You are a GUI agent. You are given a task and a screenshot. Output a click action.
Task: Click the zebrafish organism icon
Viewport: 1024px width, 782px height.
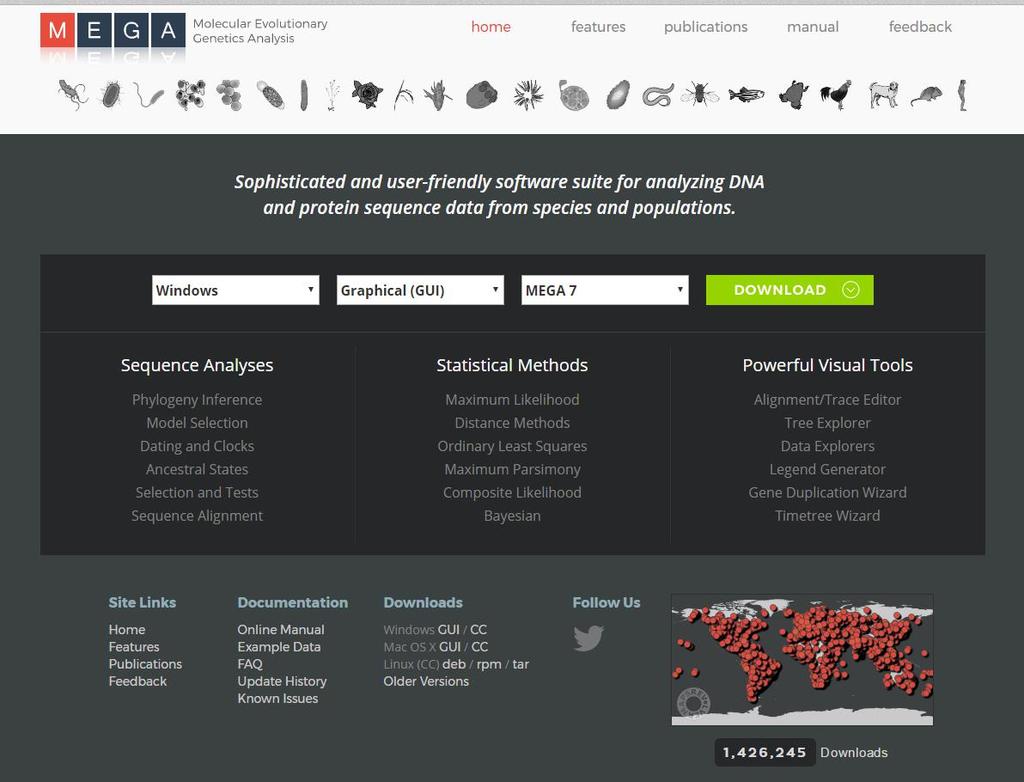746,95
